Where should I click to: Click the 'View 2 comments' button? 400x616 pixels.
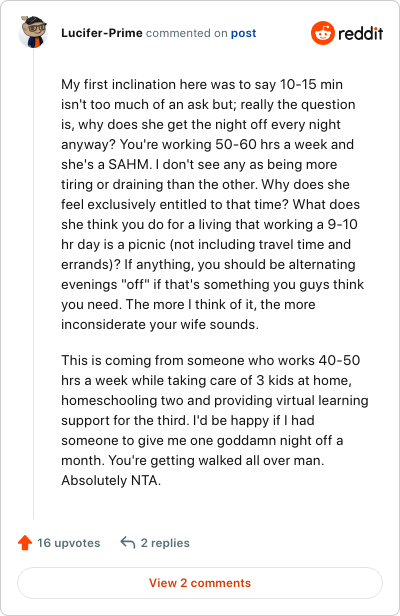(200, 583)
